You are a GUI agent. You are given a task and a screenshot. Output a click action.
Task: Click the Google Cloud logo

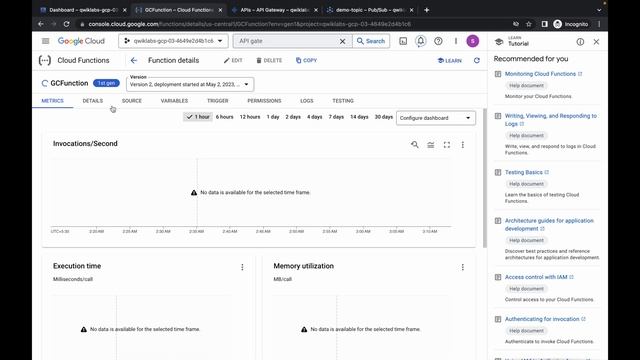click(81, 41)
